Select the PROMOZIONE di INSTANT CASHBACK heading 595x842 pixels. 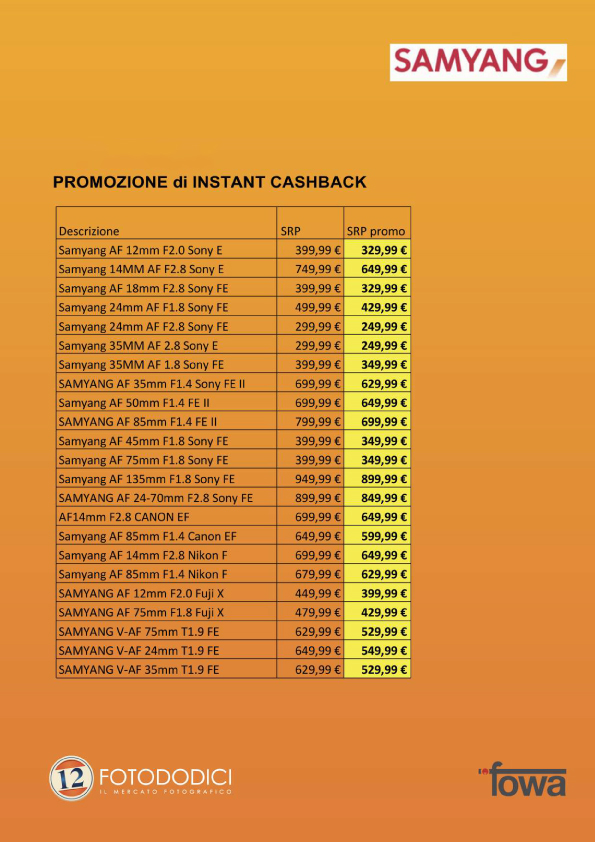(x=209, y=182)
